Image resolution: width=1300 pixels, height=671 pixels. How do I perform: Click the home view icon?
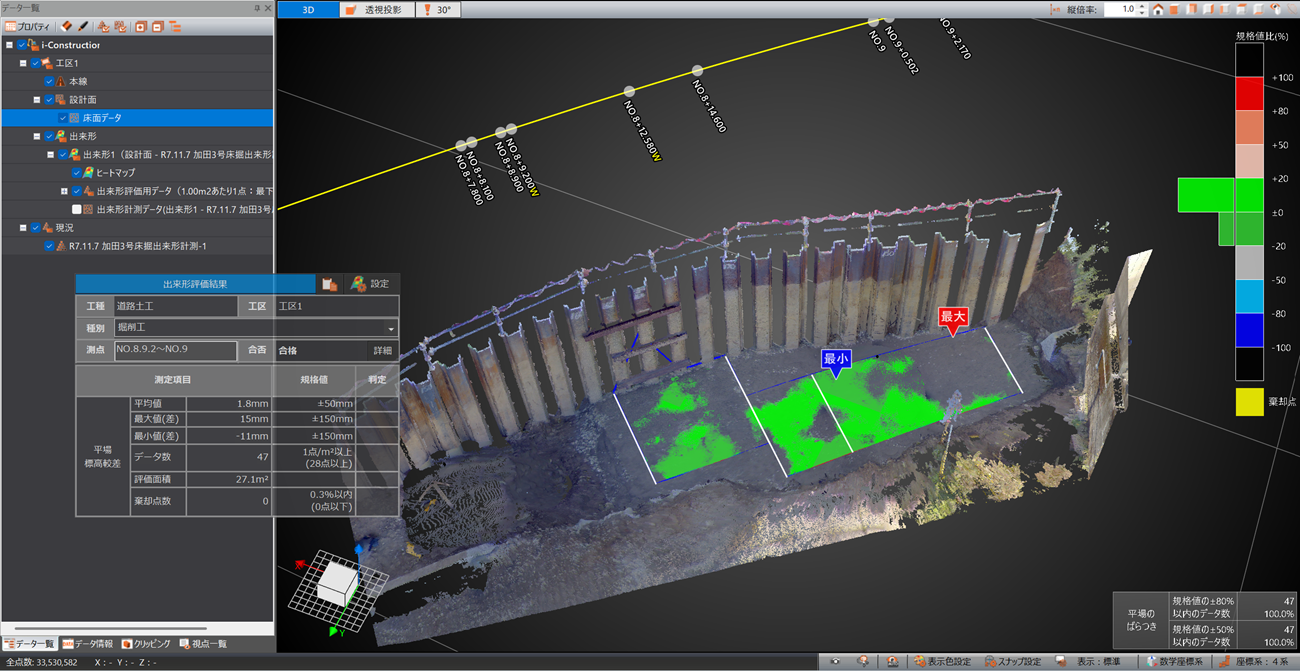point(1157,10)
